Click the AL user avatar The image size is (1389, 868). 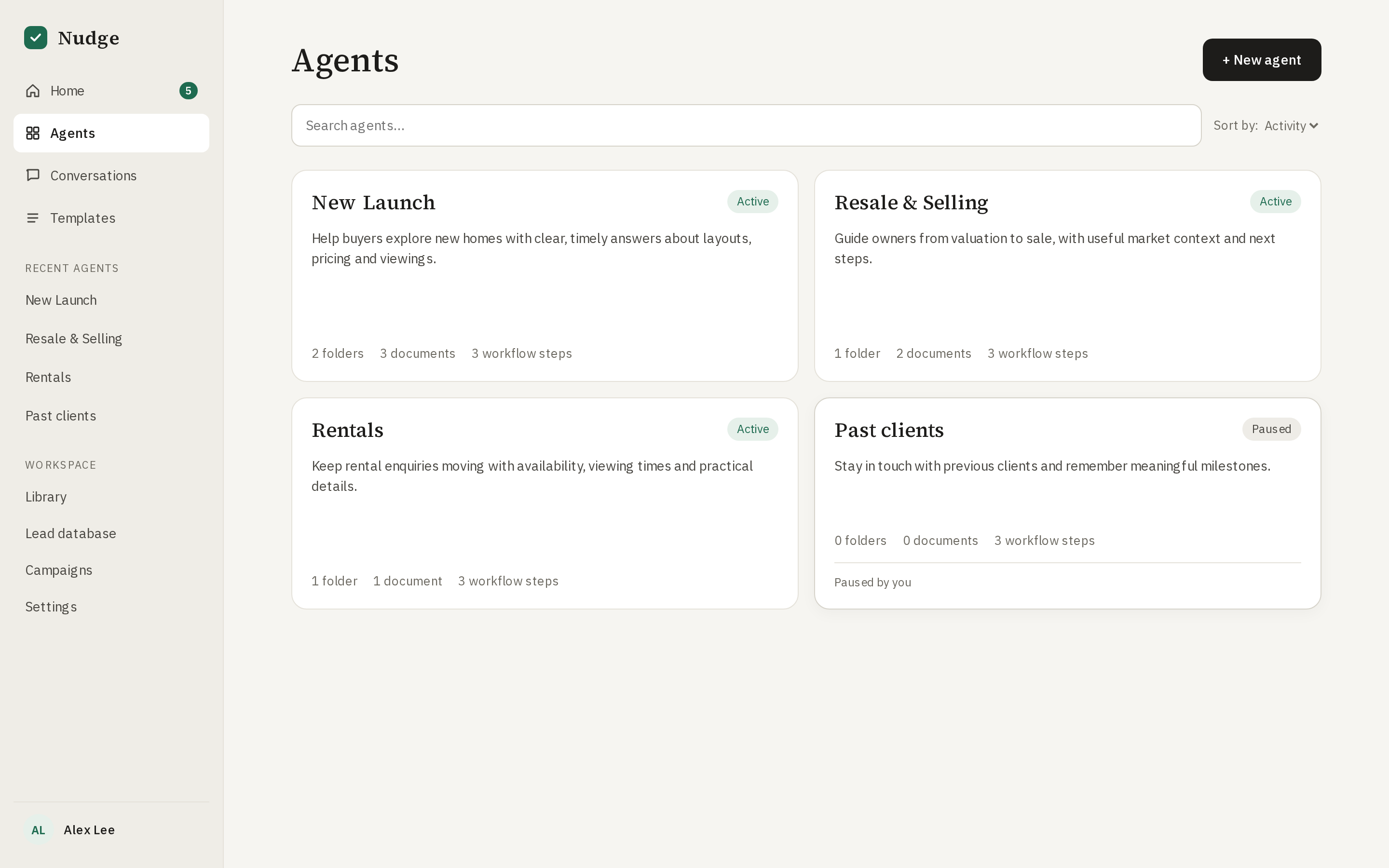pos(39,830)
